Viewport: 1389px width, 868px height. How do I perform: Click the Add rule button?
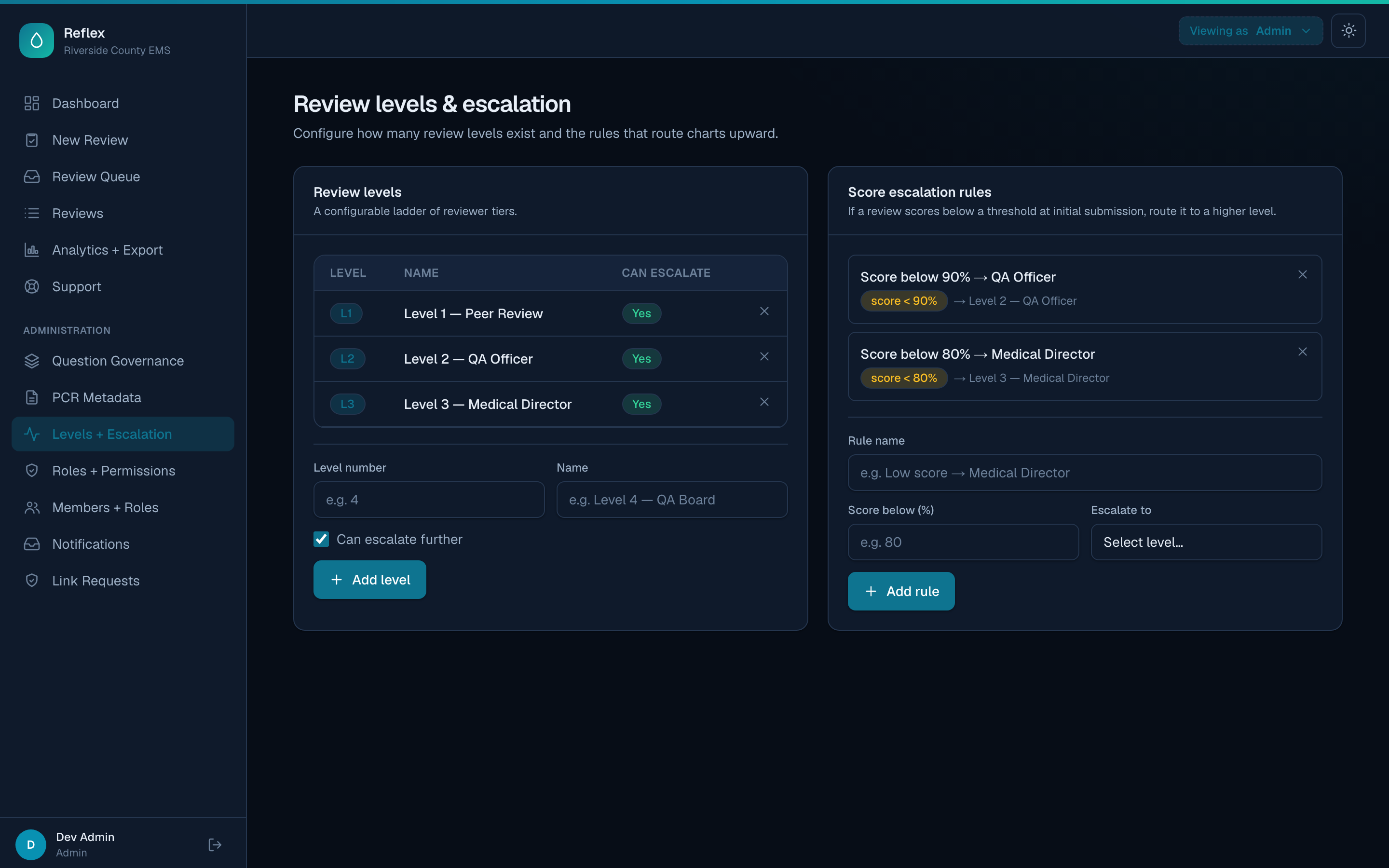(901, 591)
